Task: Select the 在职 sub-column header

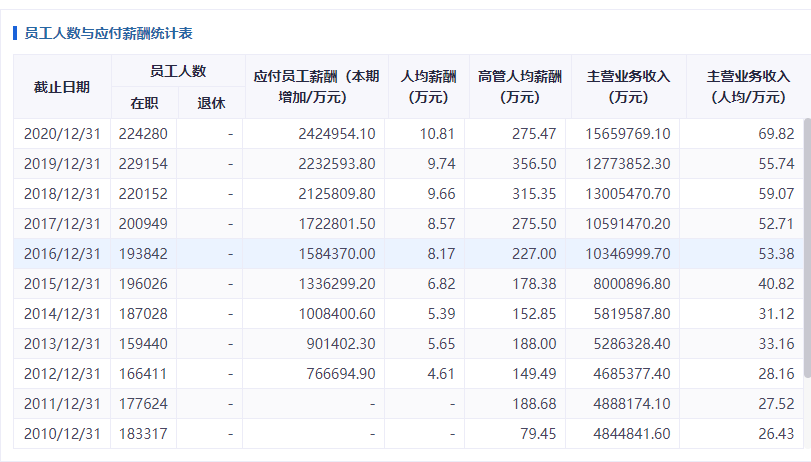Action: 144,103
